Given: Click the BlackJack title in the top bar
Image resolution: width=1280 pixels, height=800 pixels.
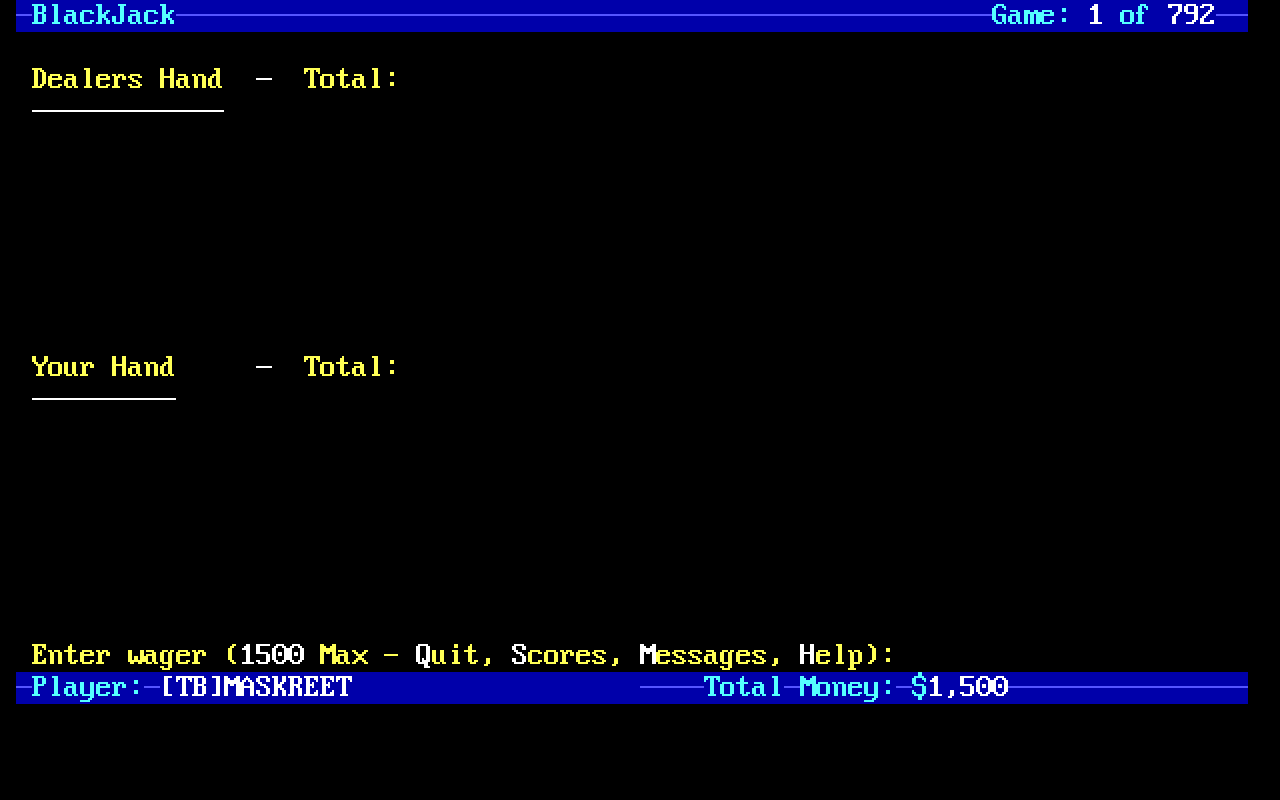Looking at the screenshot, I should 103,15.
